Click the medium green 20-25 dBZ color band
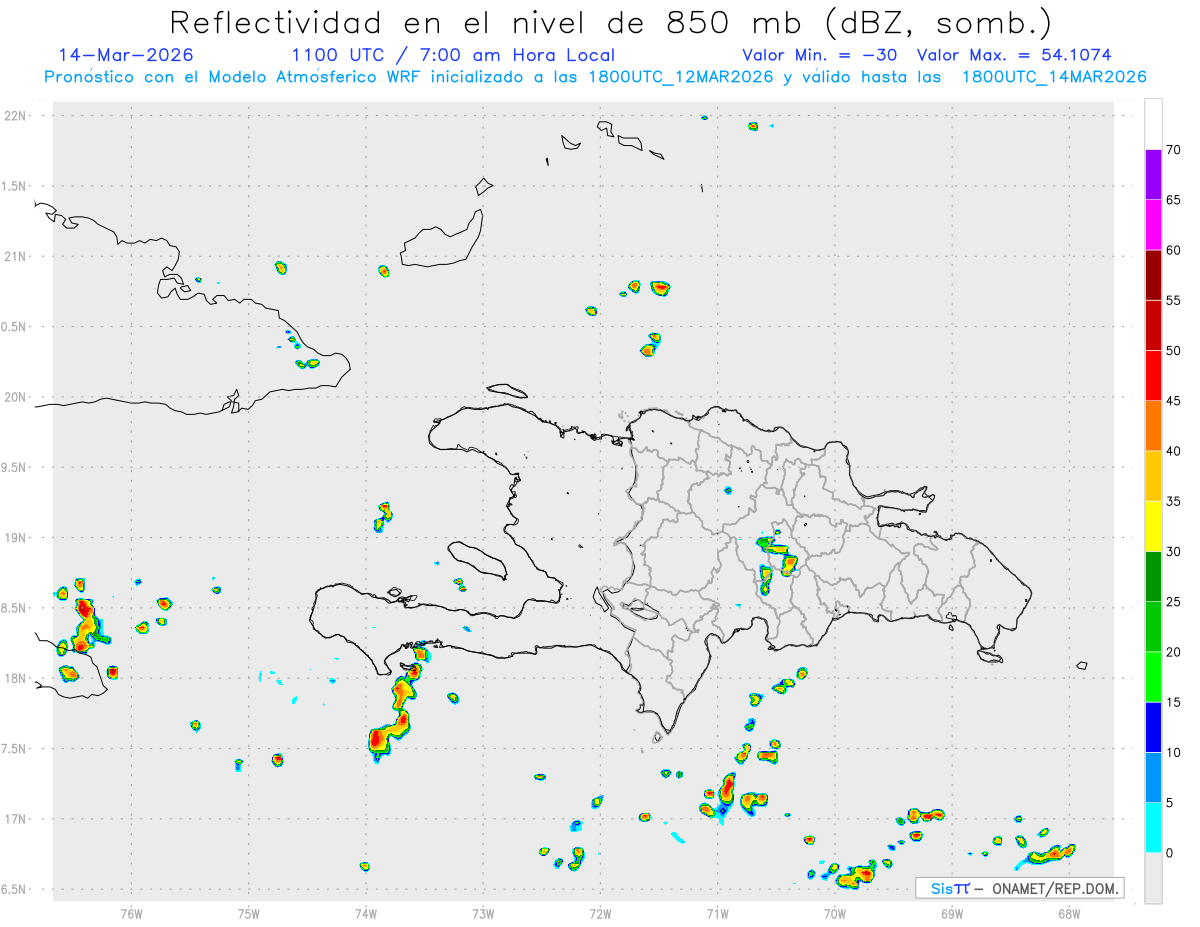 click(1153, 627)
